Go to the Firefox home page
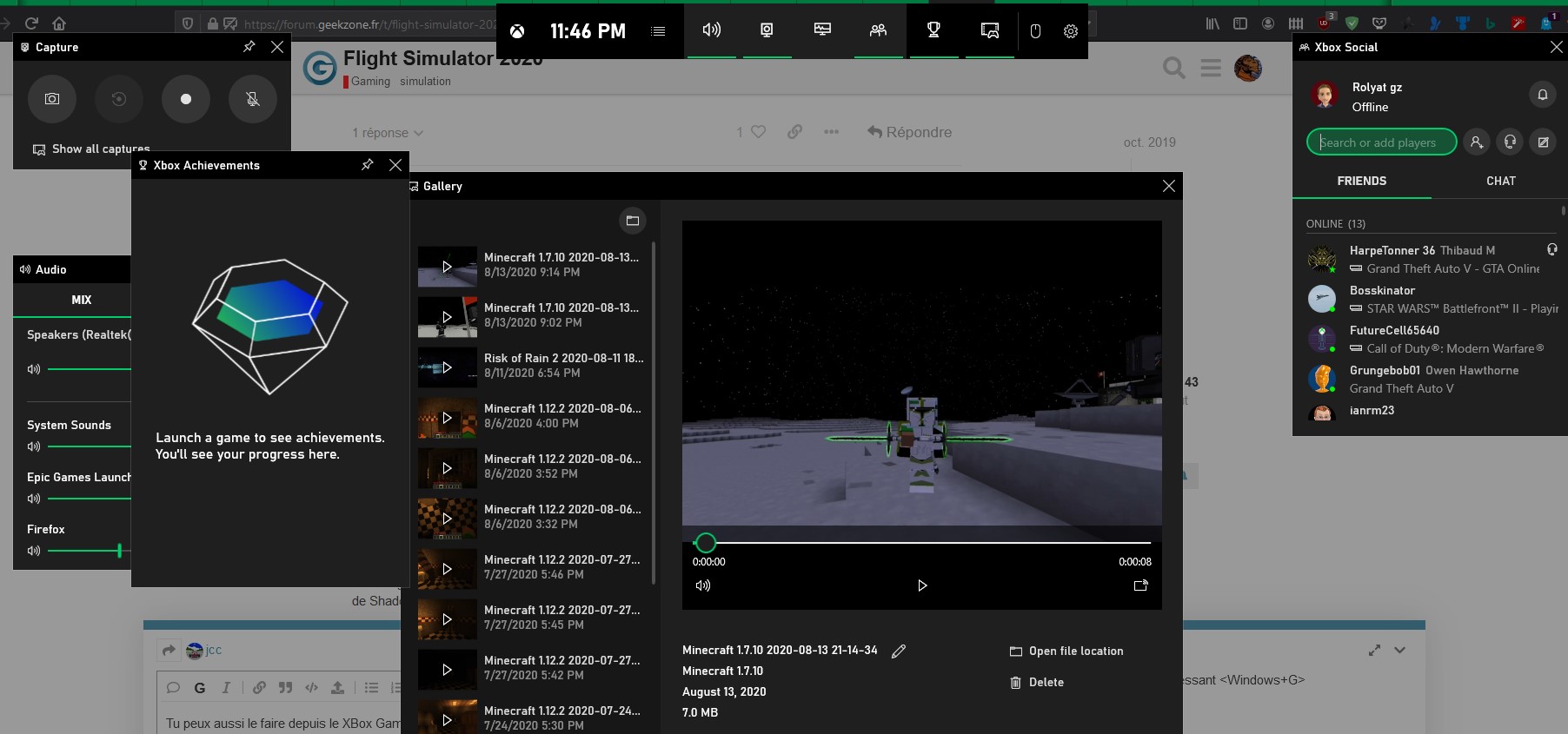This screenshot has height=734, width=1568. tap(59, 23)
